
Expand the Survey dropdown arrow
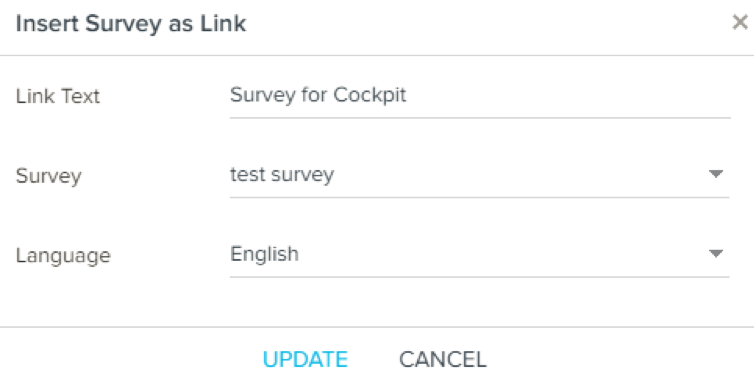[716, 174]
